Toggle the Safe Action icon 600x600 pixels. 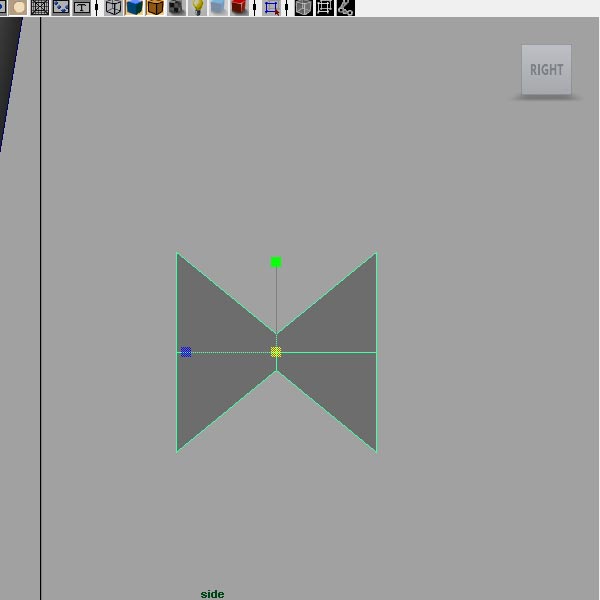pos(61,7)
